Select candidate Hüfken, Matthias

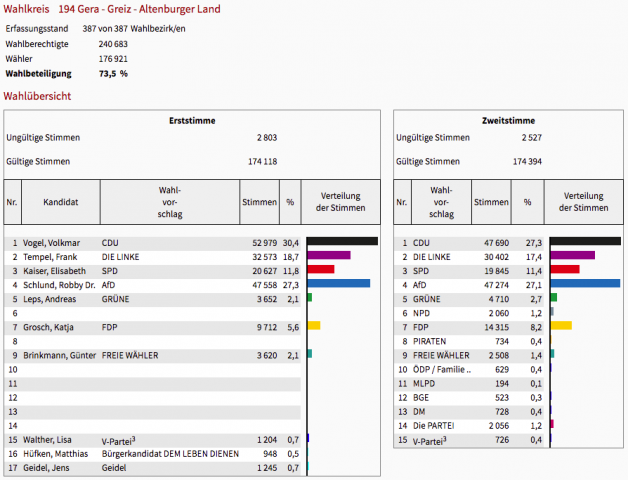point(55,454)
